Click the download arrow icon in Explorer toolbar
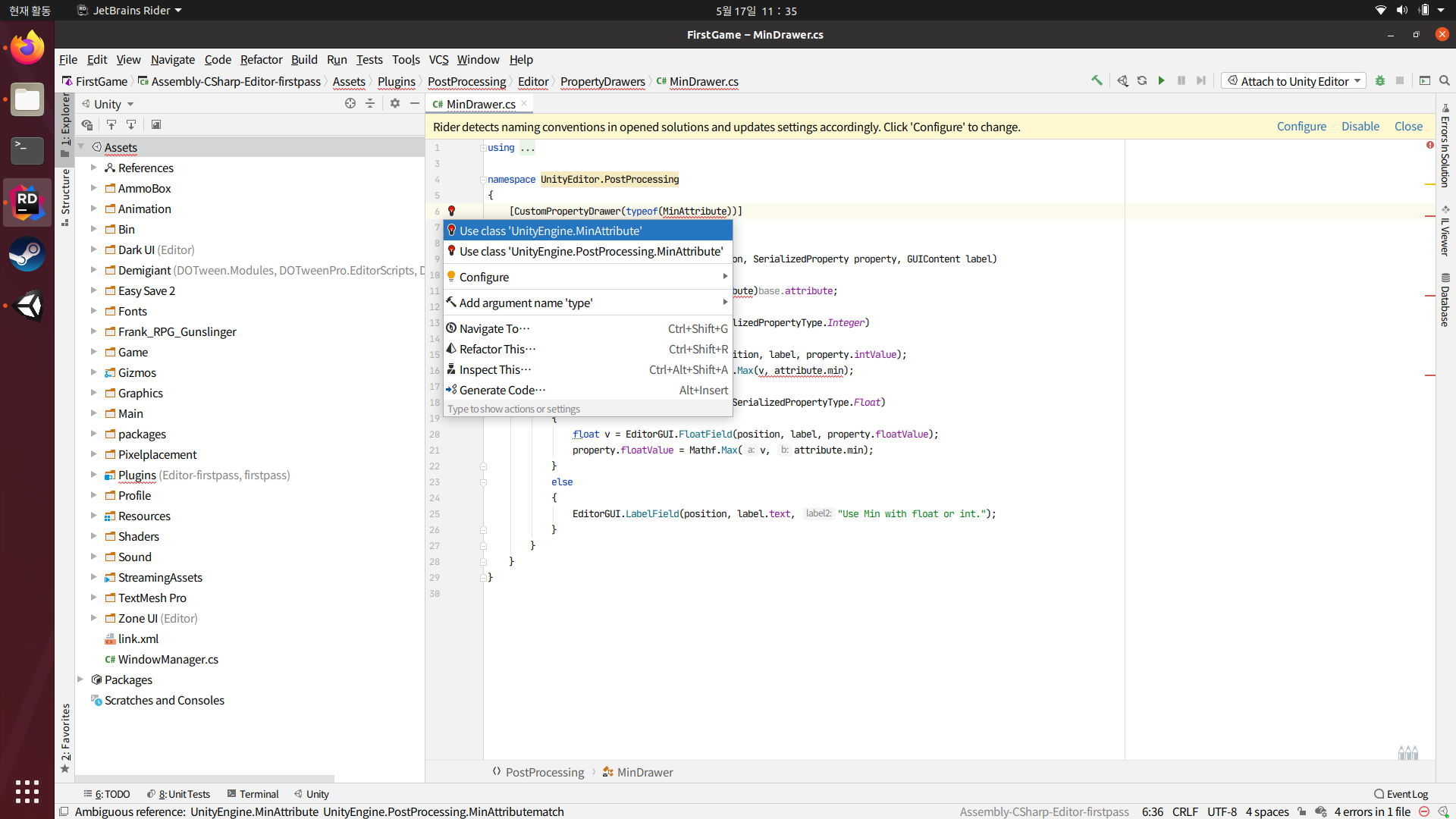This screenshot has height=819, width=1456. pos(131,125)
